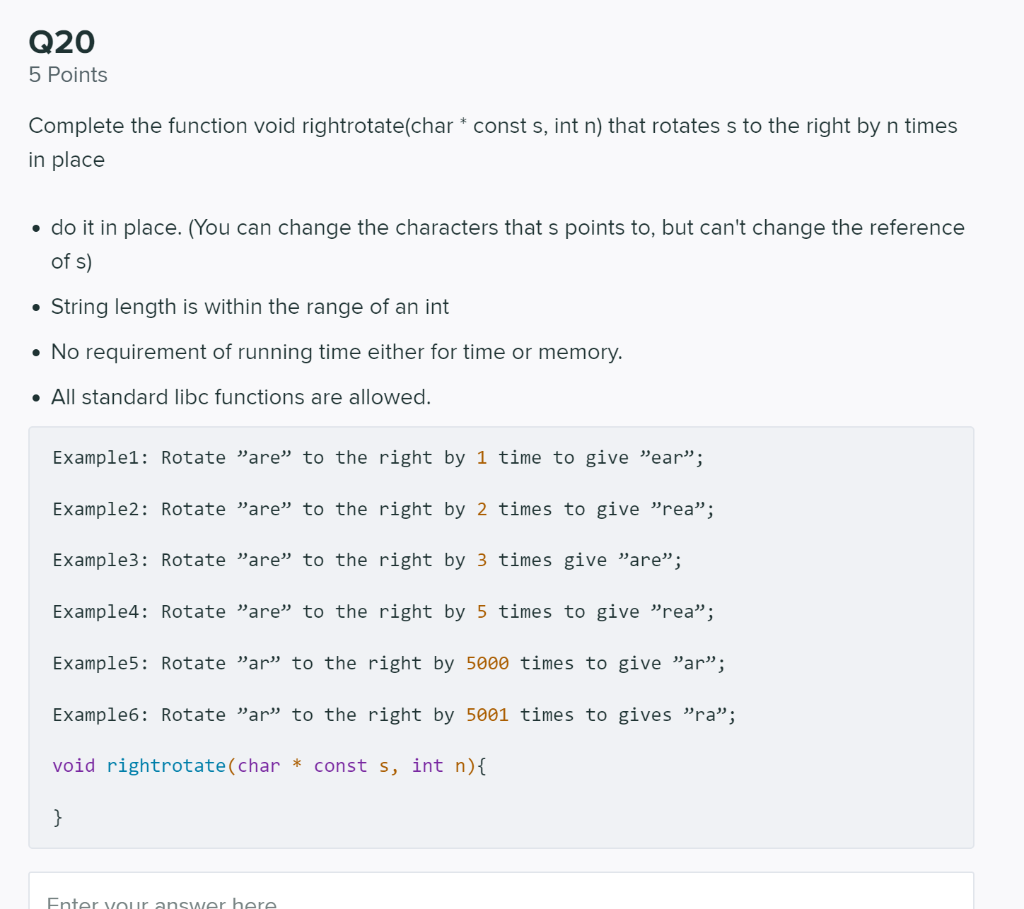This screenshot has height=909, width=1024.
Task: Click the "int n" parameter in code signature
Action: point(438,766)
